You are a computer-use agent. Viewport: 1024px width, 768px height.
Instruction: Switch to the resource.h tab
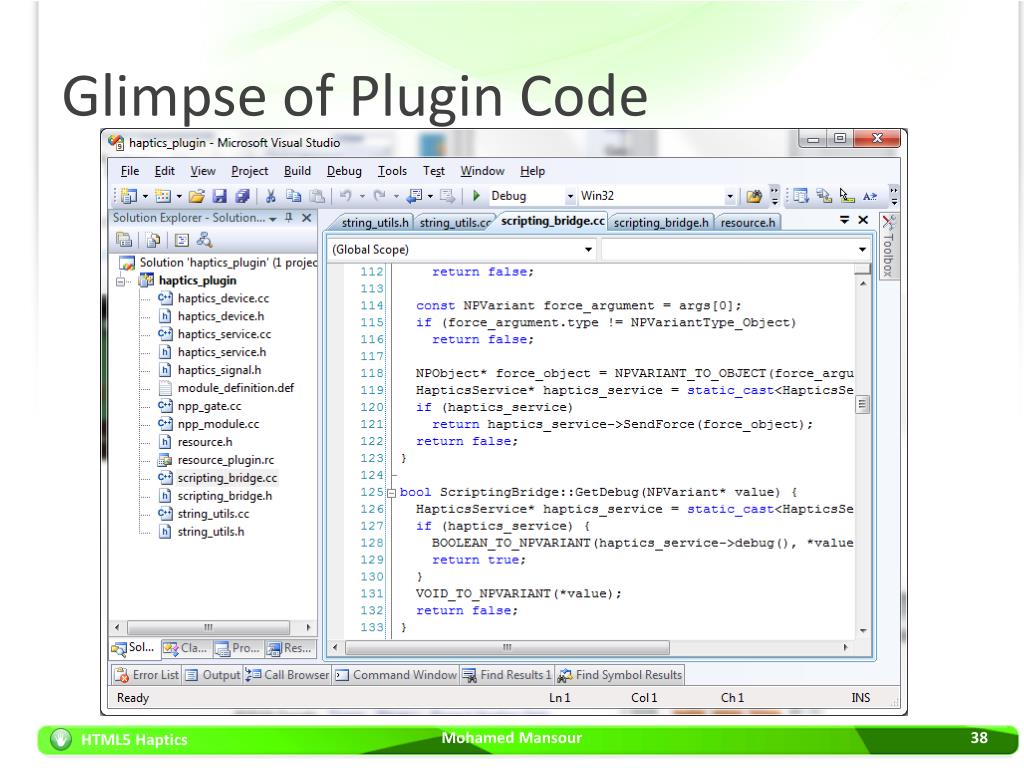(748, 223)
